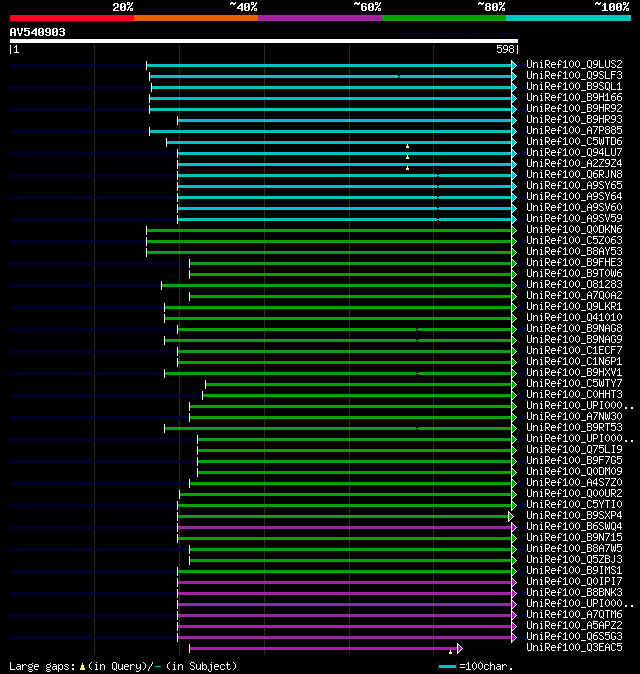Click the UniRef100_B9T0W6 label
This screenshot has width=640, height=674.
(574, 273)
